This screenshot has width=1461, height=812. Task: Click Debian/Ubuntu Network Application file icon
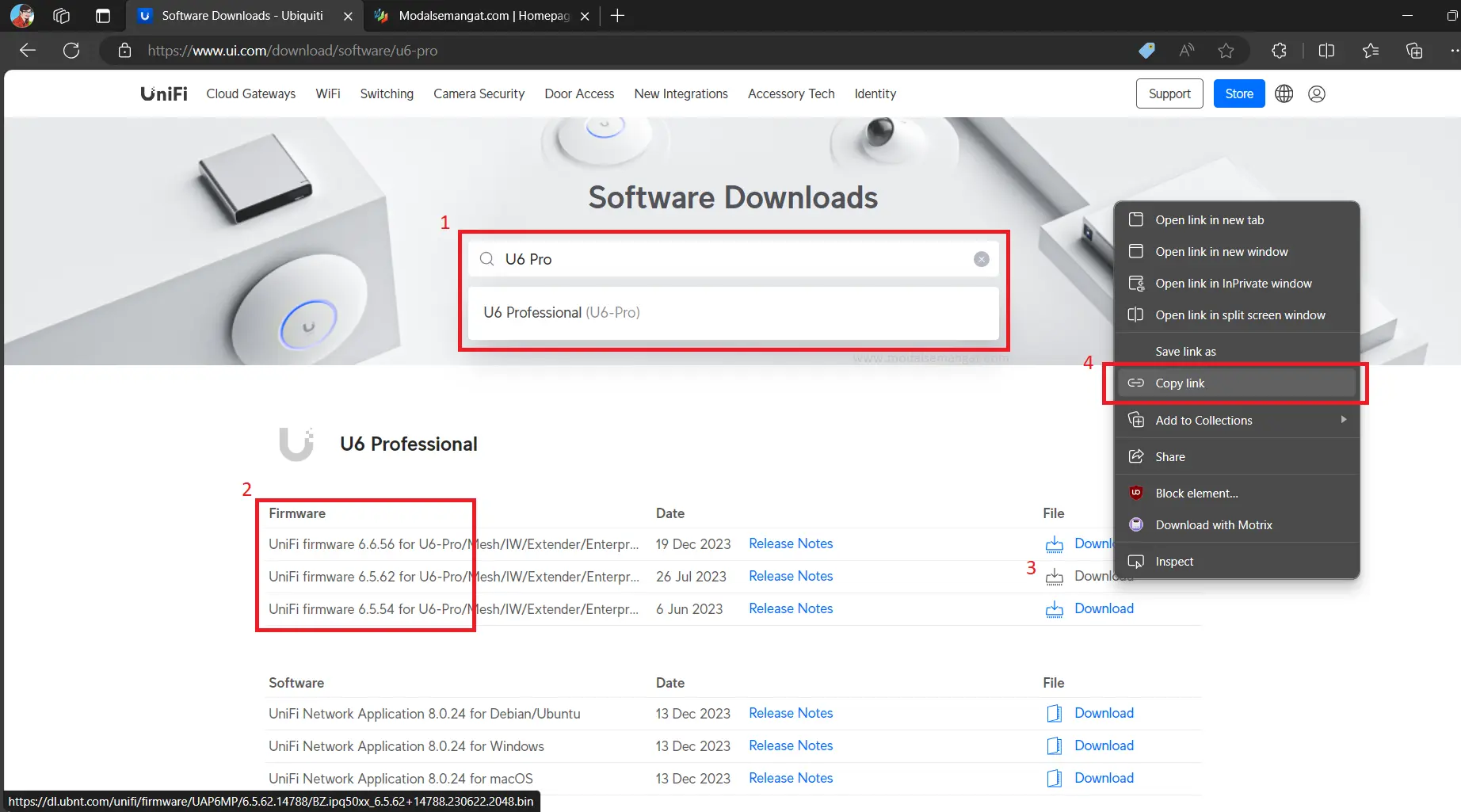pyautogui.click(x=1054, y=713)
